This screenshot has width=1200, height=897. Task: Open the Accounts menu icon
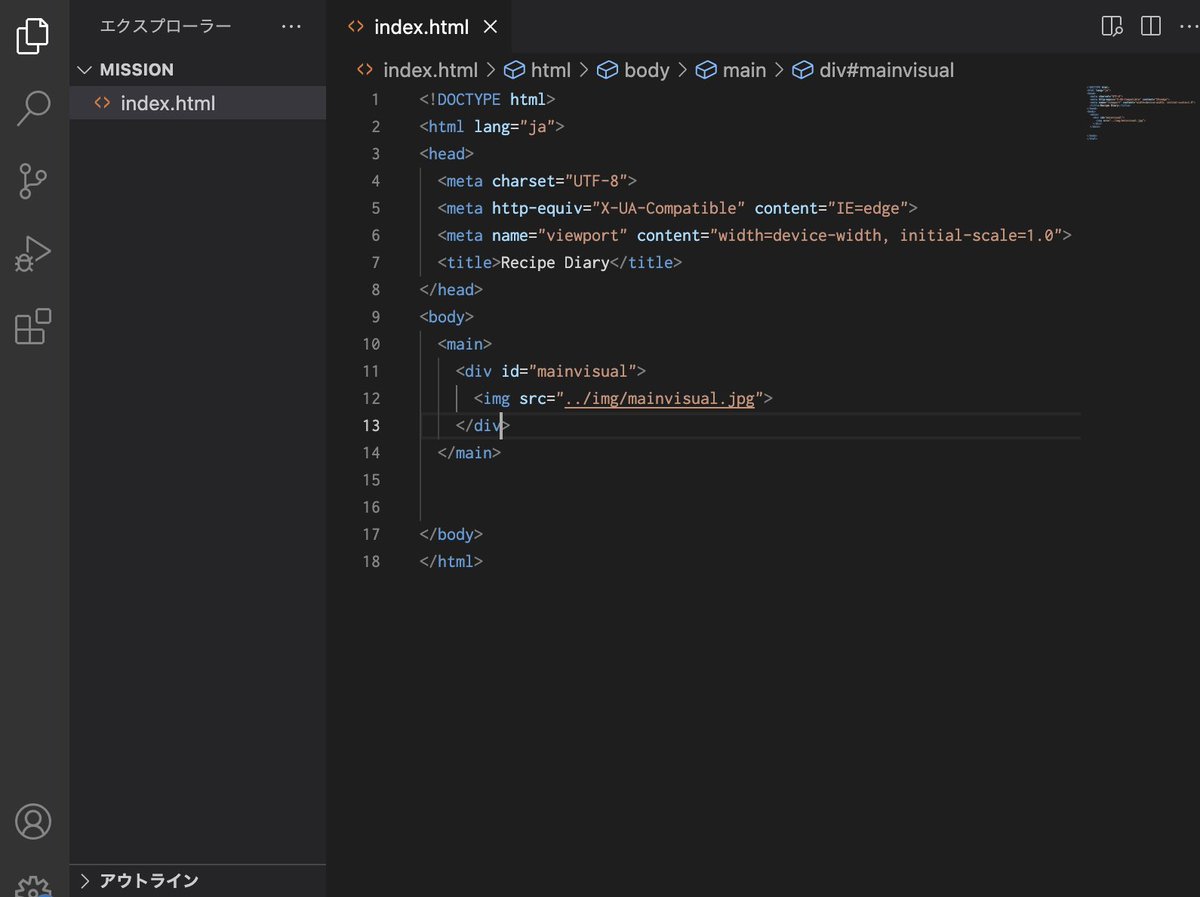pos(33,821)
